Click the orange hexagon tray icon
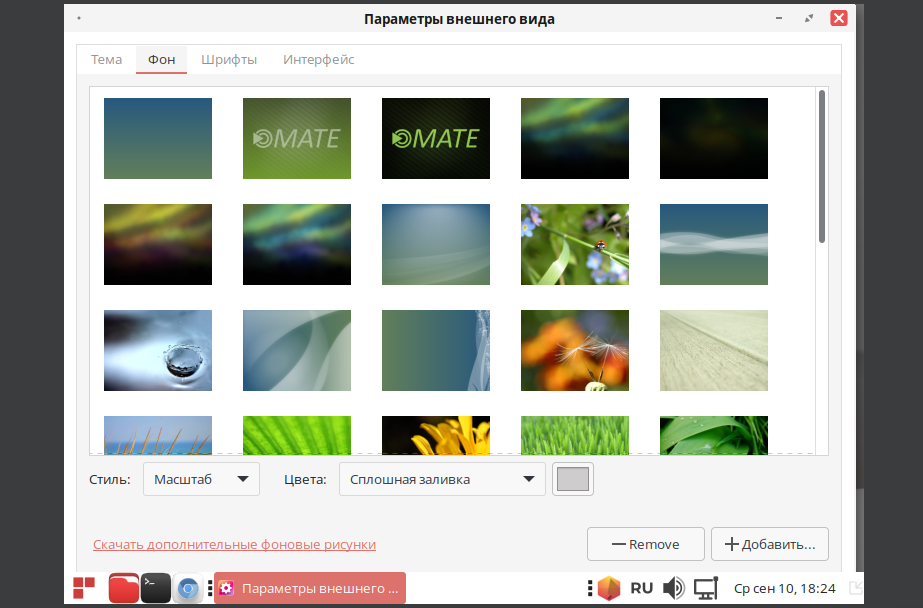This screenshot has height=608, width=923. tap(609, 588)
